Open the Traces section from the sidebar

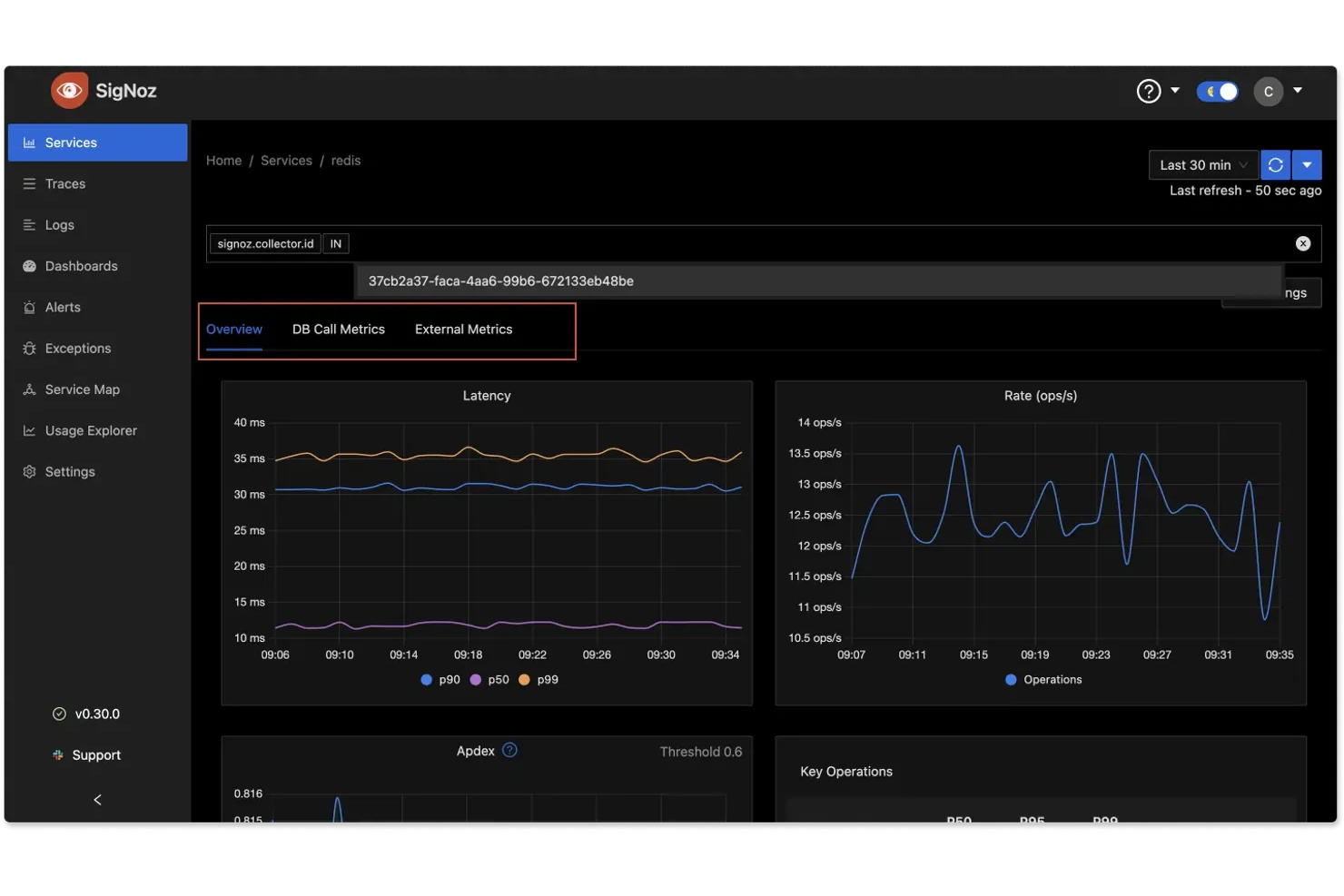pyautogui.click(x=64, y=183)
